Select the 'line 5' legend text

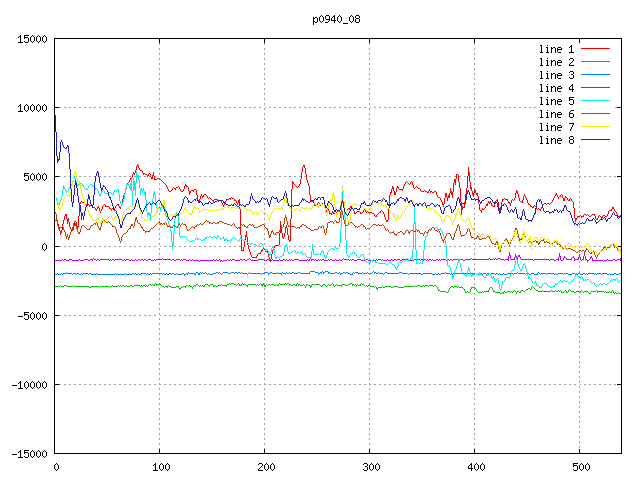(x=557, y=101)
